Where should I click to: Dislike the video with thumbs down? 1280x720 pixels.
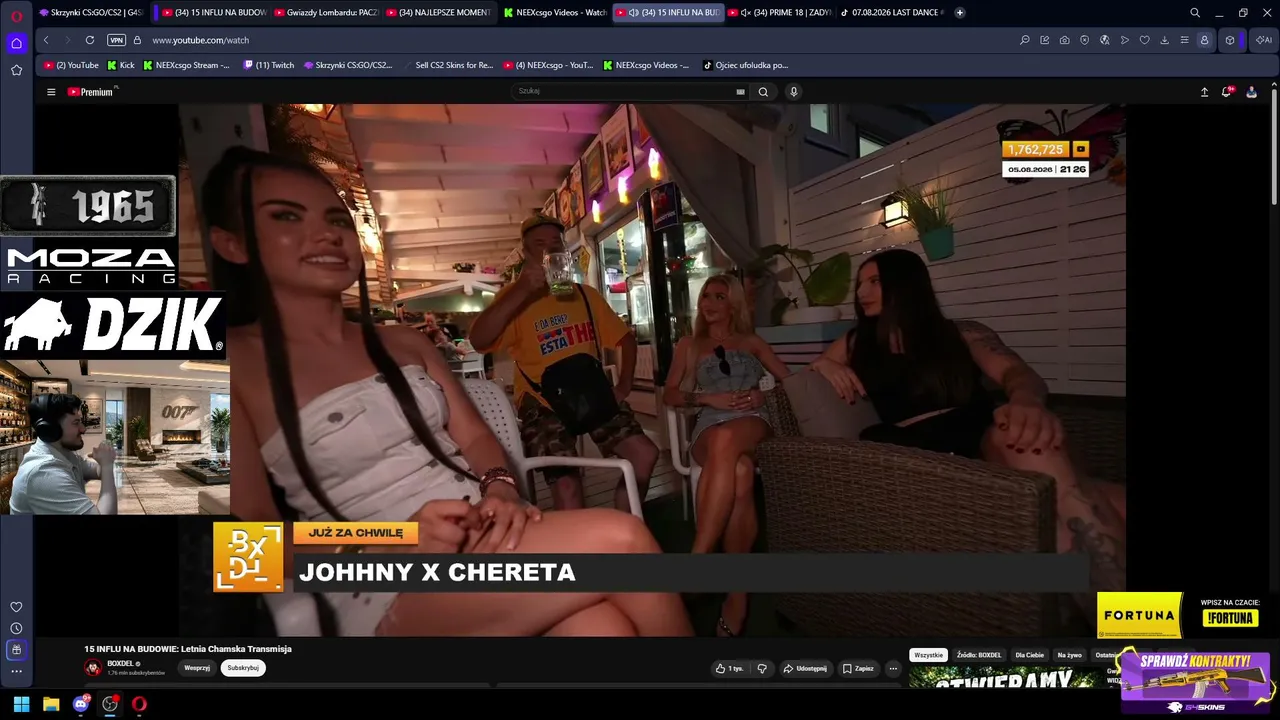762,668
